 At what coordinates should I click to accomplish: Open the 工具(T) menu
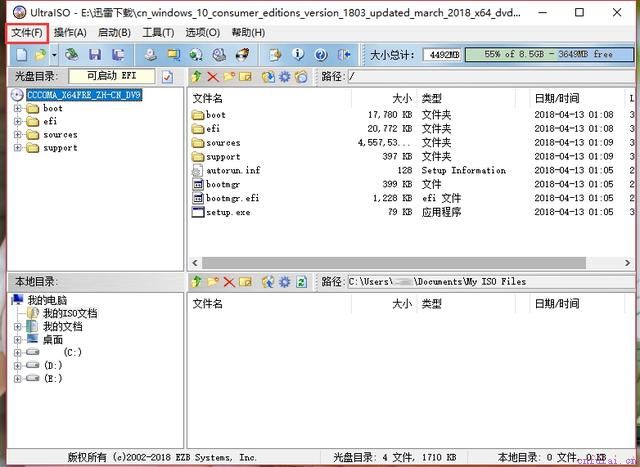[158, 33]
